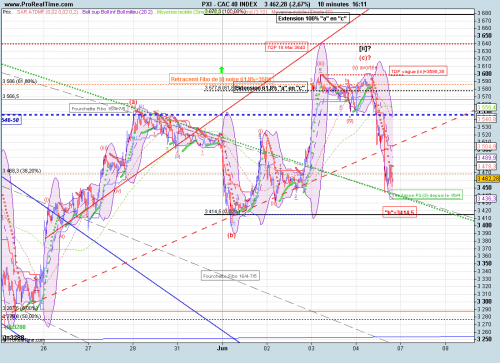This screenshot has height=363, width=500.
Task: Click the 31 date on time axis
Action: [177, 348]
